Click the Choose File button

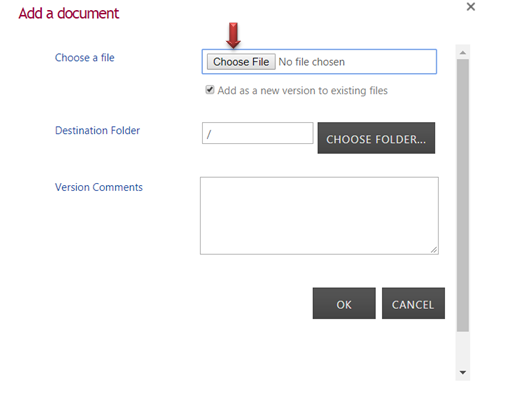(241, 62)
